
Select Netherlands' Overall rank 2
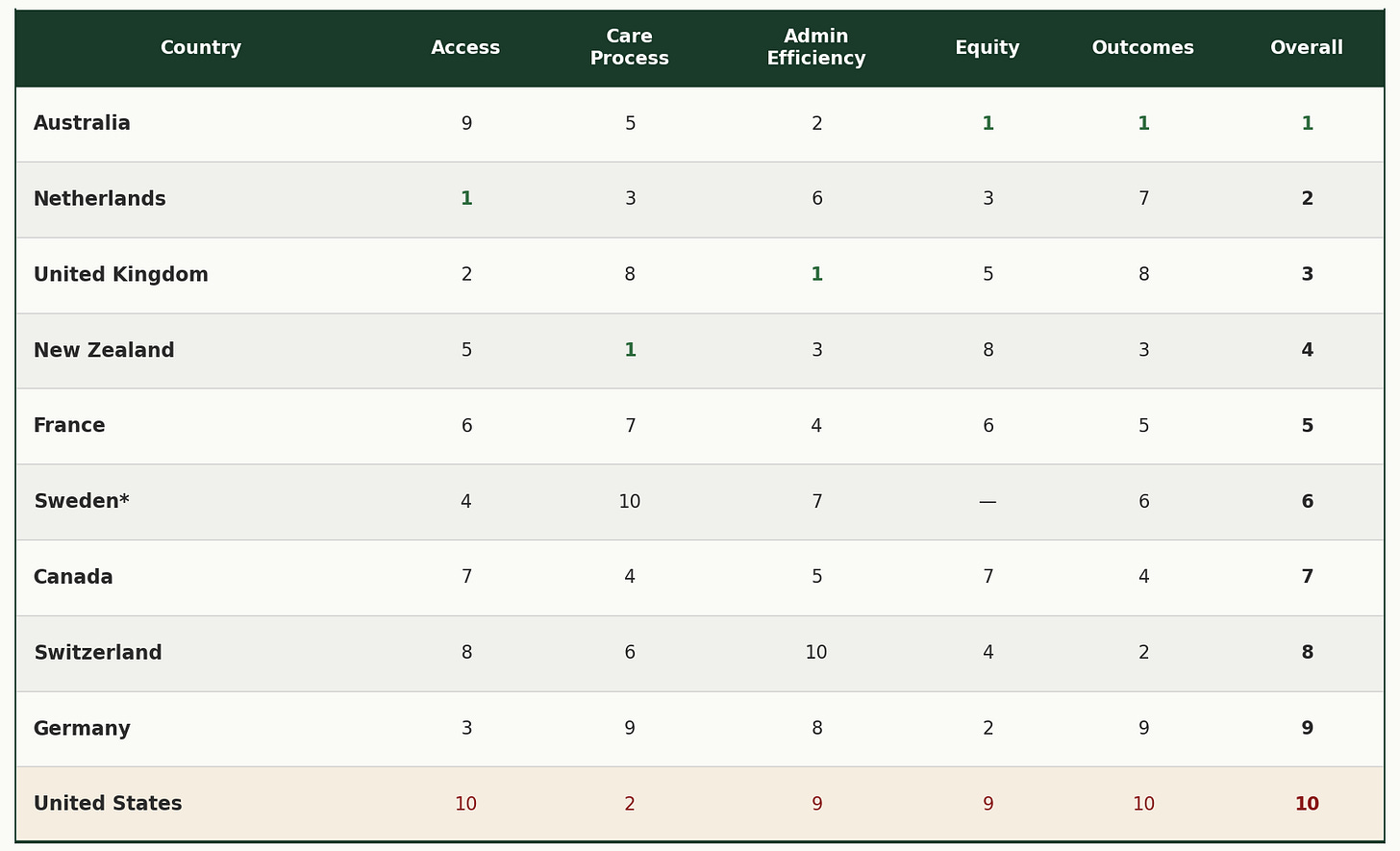pos(1307,199)
